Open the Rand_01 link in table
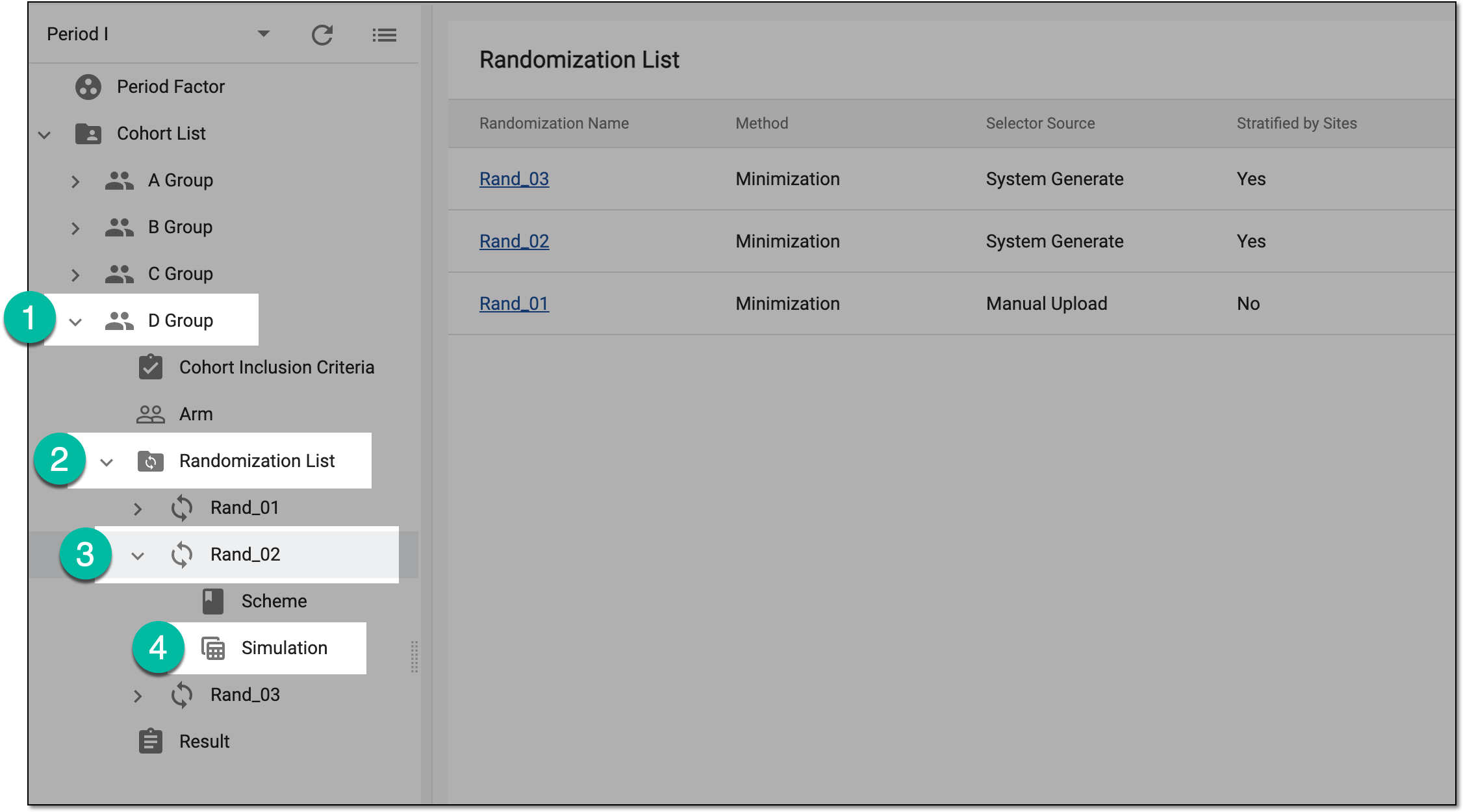This screenshot has height=812, width=1463. [515, 303]
